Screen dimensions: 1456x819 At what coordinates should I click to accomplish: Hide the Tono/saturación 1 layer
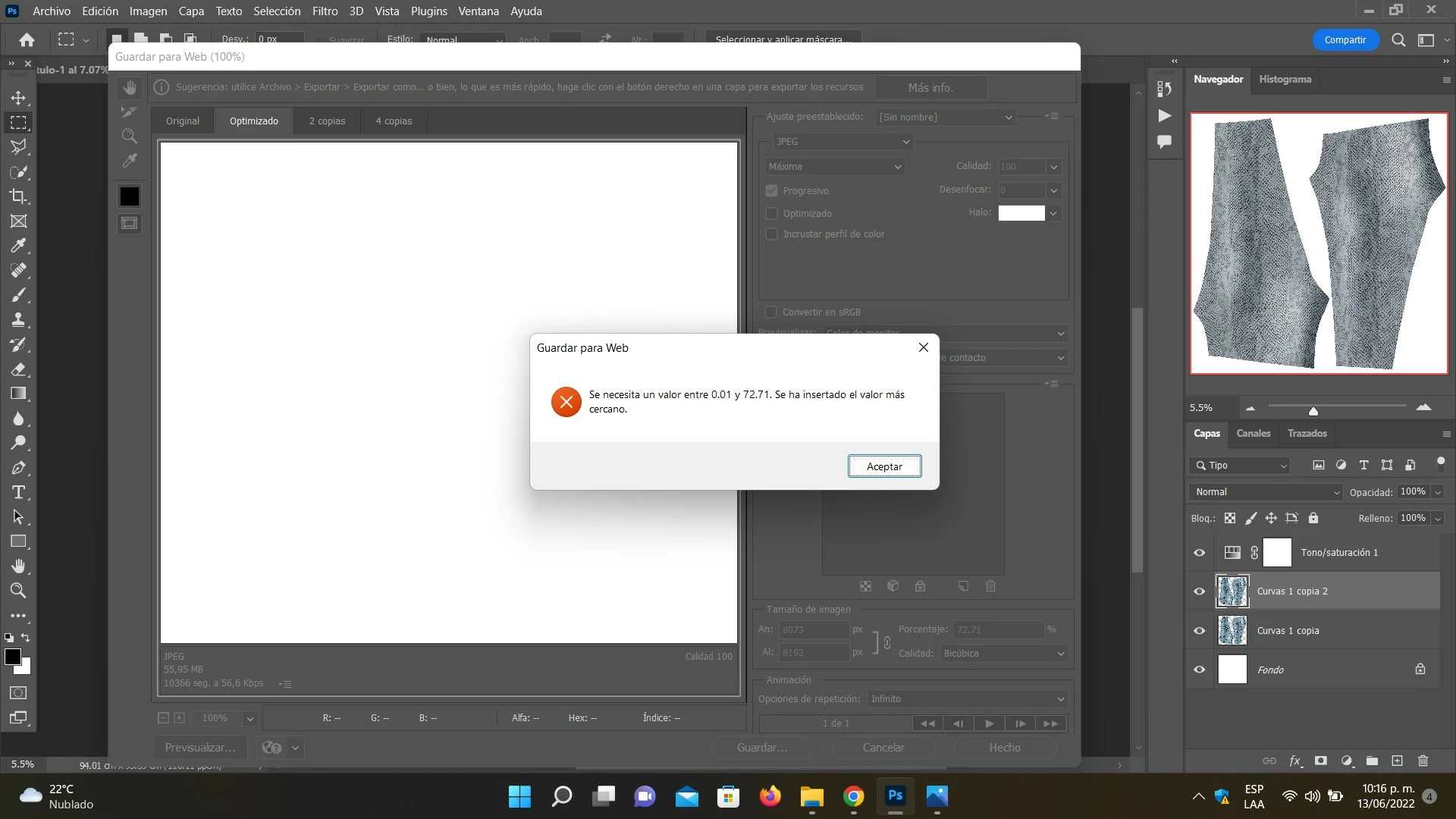pyautogui.click(x=1199, y=553)
